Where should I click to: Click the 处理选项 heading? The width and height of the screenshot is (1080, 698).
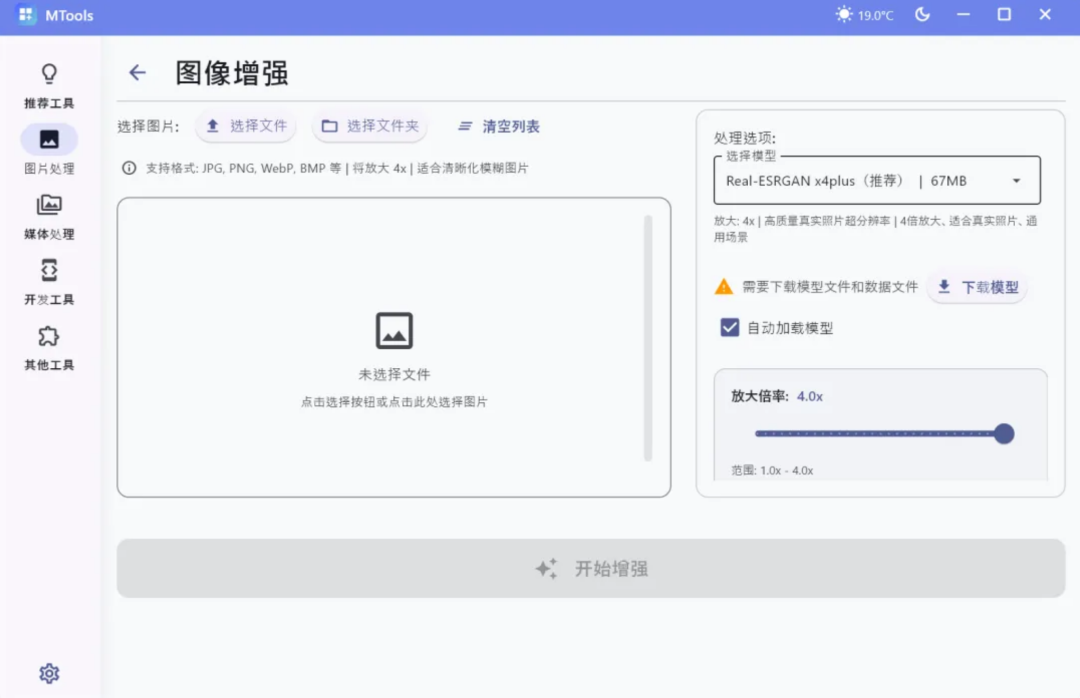745,138
